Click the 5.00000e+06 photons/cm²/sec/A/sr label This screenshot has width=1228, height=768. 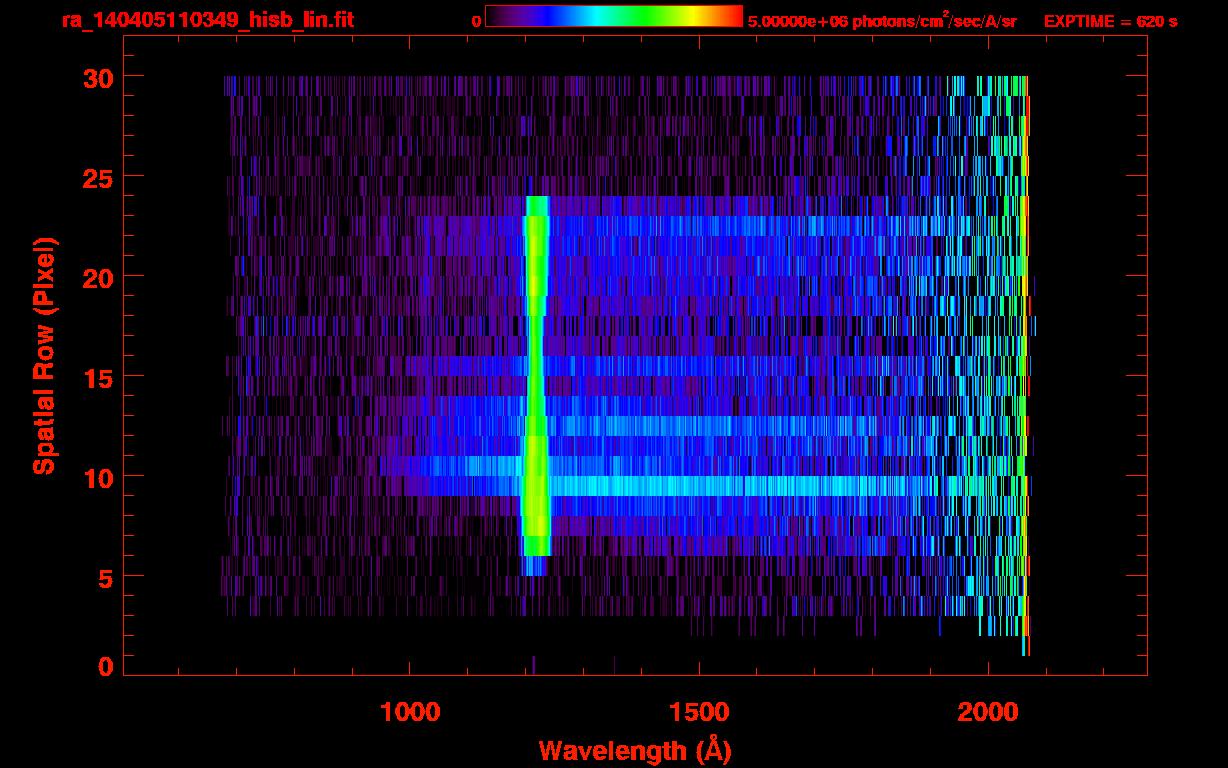(882, 20)
